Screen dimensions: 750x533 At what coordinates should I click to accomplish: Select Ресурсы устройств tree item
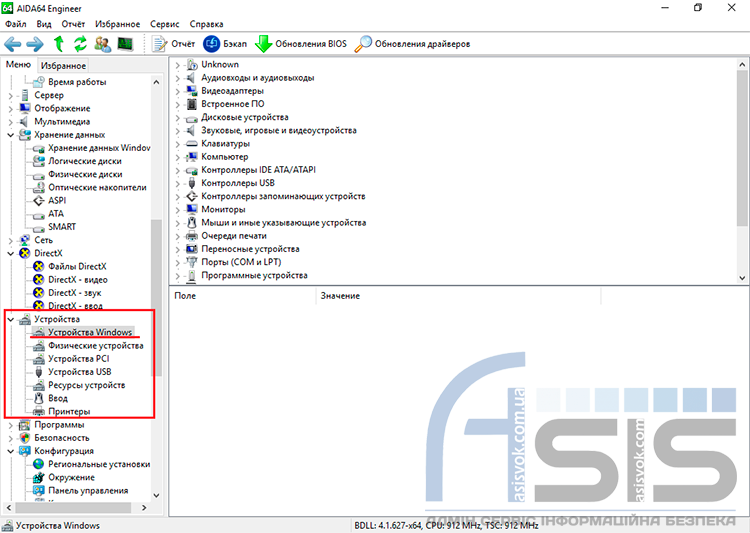pos(87,385)
